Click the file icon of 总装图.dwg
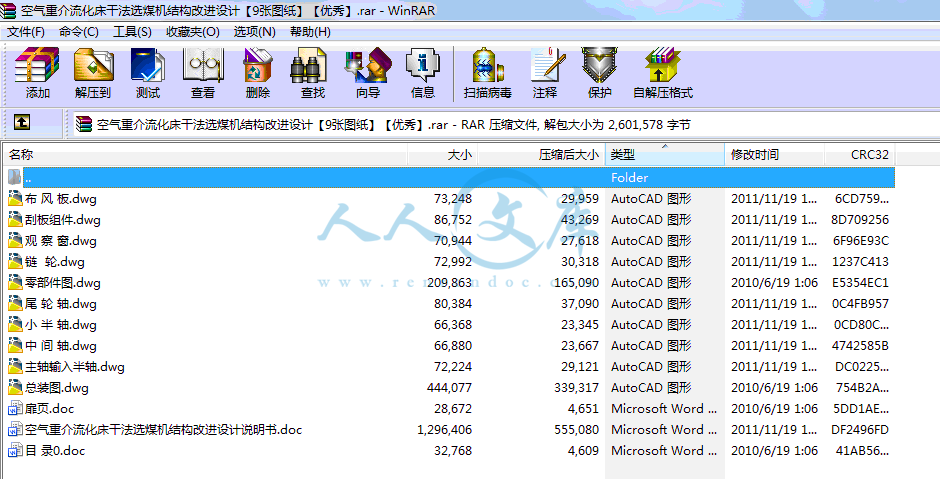The height and width of the screenshot is (479, 940). tap(15, 387)
